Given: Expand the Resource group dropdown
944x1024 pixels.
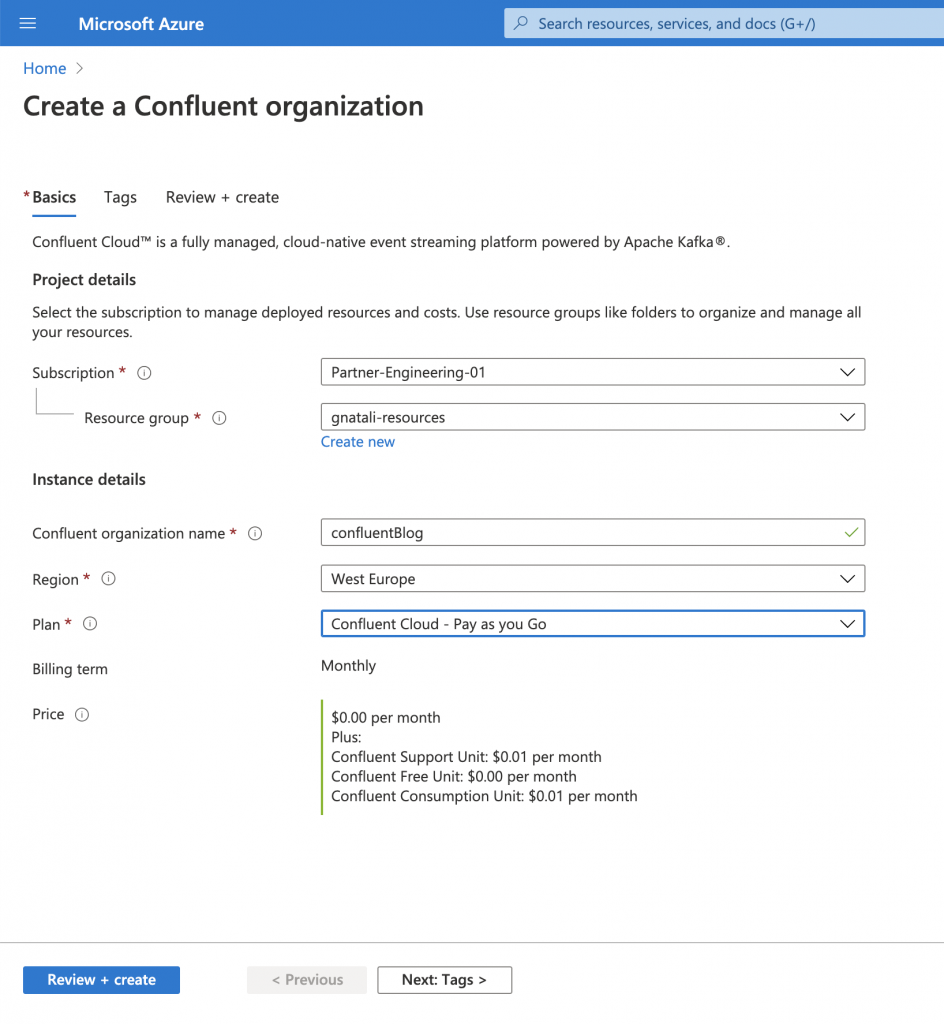Looking at the screenshot, I should tap(592, 416).
